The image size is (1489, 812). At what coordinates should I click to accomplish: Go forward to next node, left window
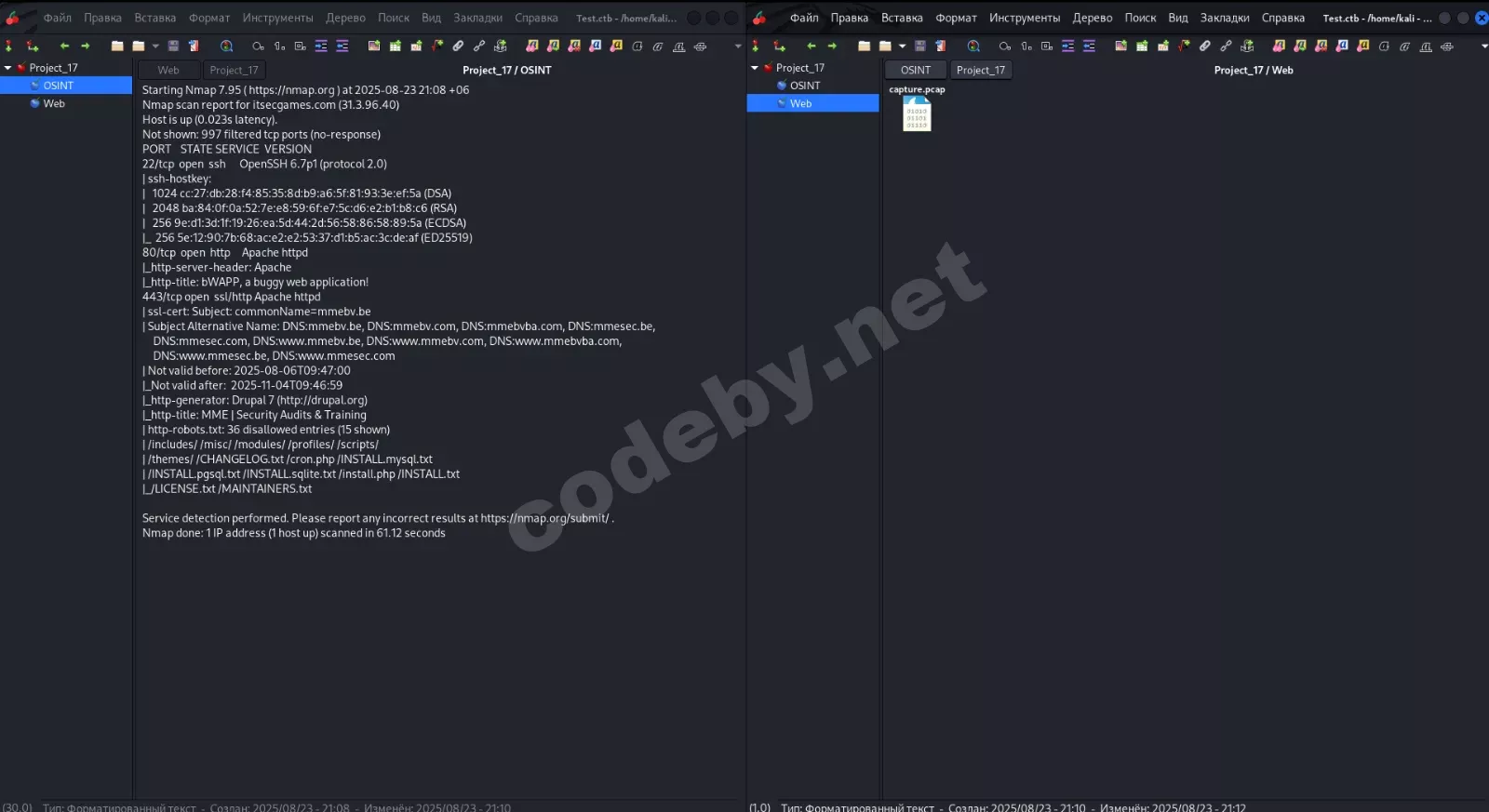point(85,46)
